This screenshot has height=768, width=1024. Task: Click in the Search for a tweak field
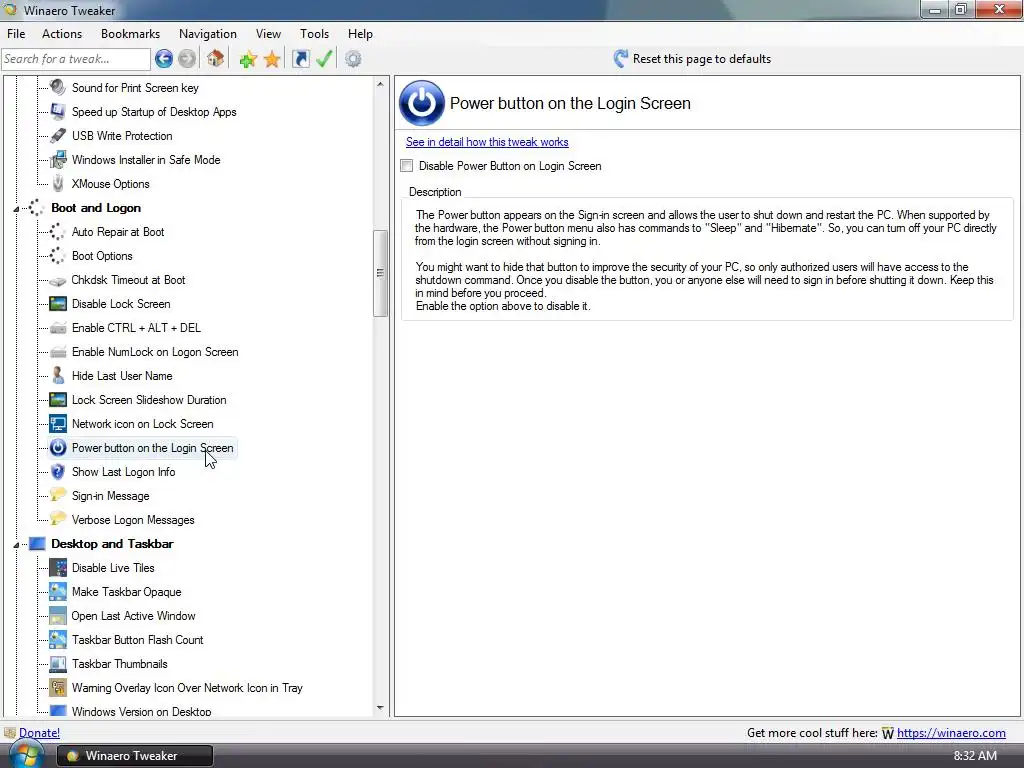76,59
